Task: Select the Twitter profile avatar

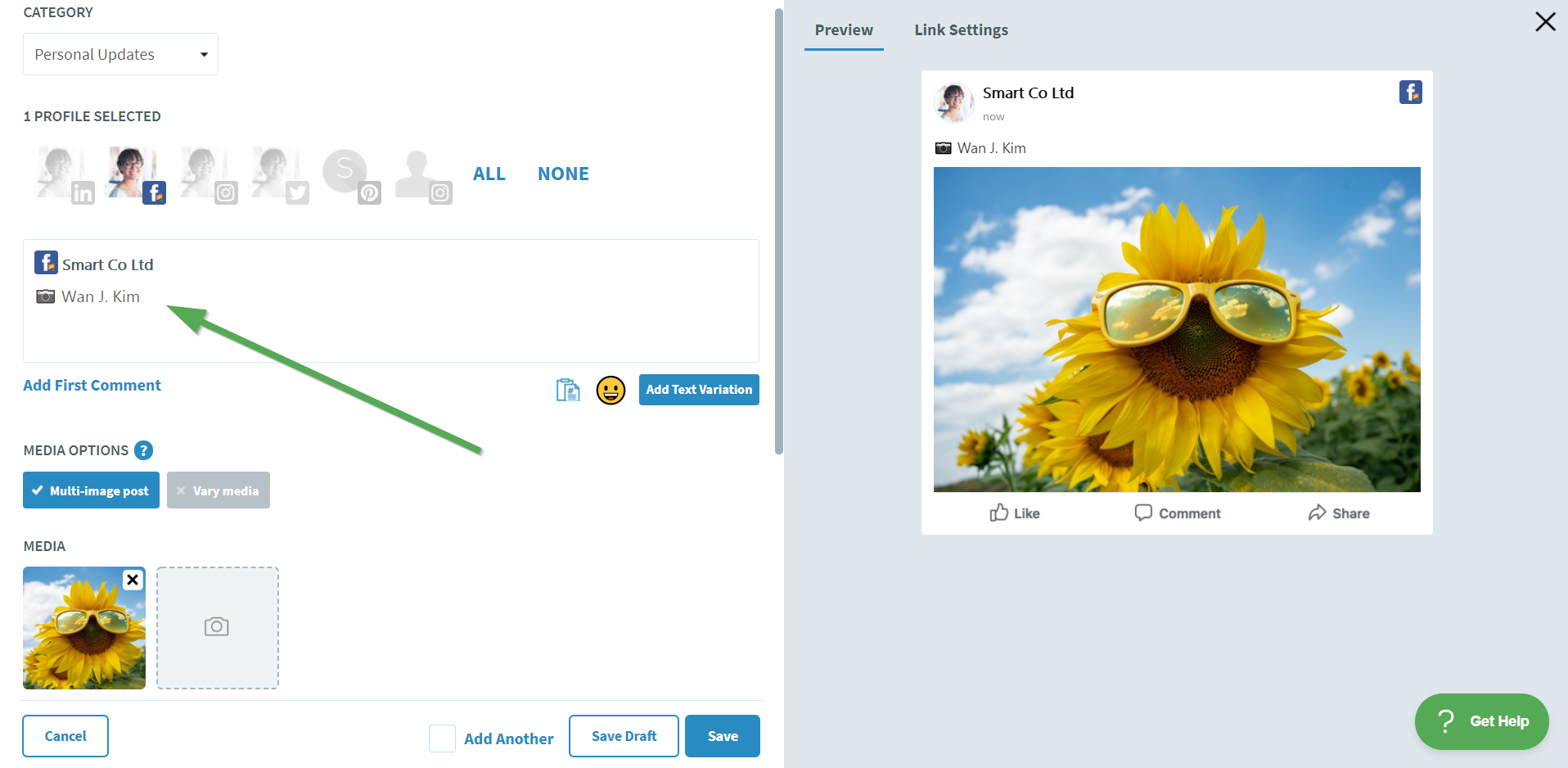Action: (x=276, y=172)
